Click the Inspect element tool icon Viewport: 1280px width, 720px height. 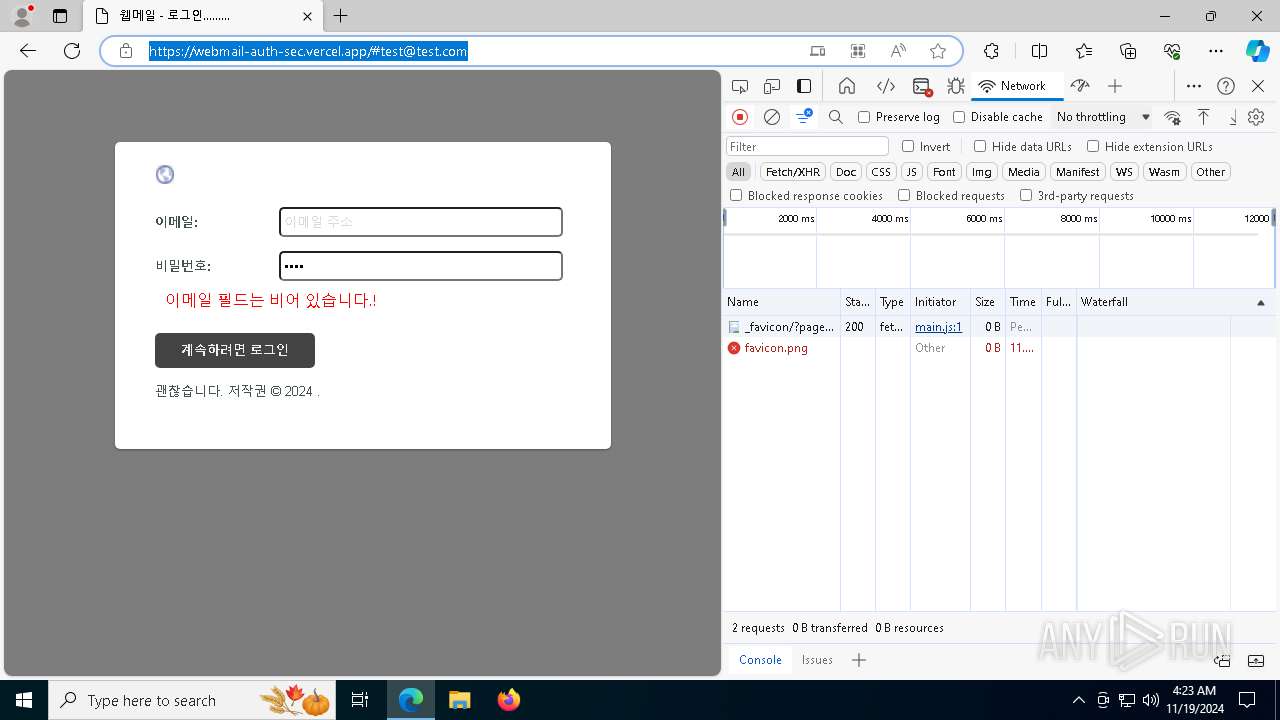click(740, 86)
